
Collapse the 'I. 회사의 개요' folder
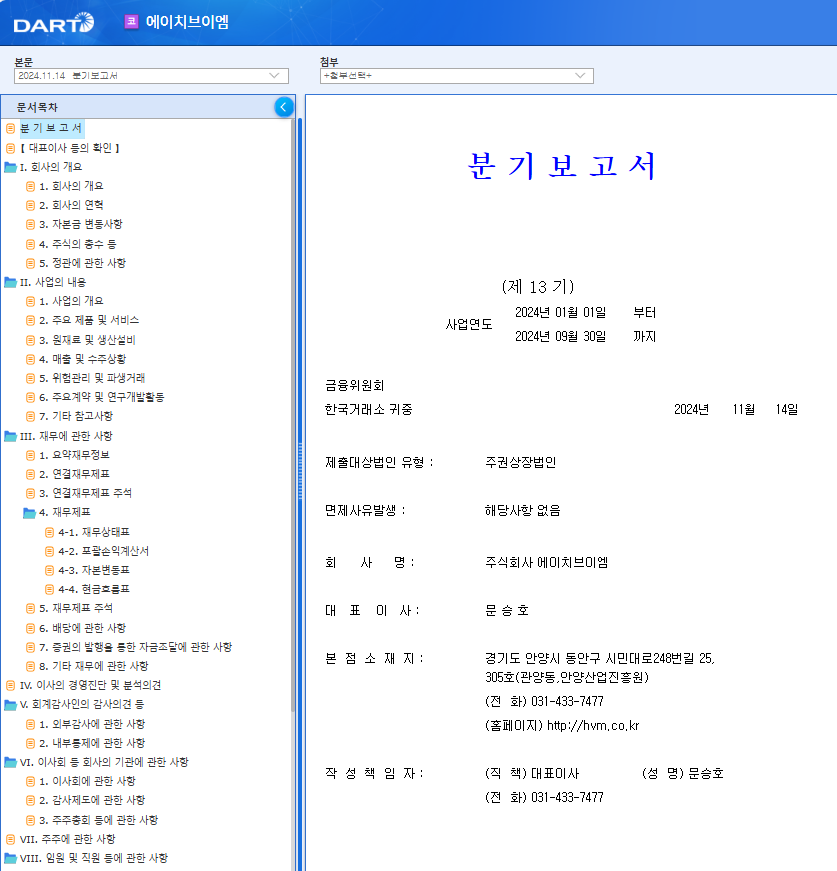click(x=10, y=167)
